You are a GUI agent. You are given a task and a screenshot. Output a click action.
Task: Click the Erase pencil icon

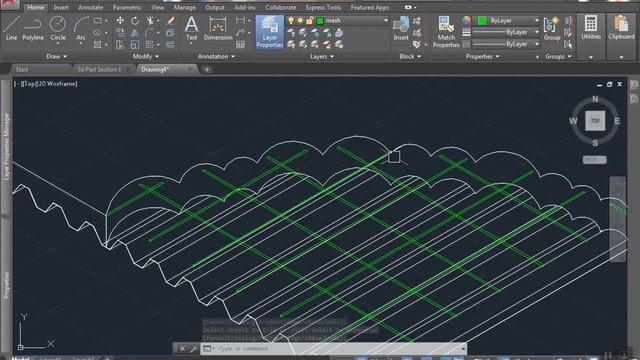click(x=171, y=20)
